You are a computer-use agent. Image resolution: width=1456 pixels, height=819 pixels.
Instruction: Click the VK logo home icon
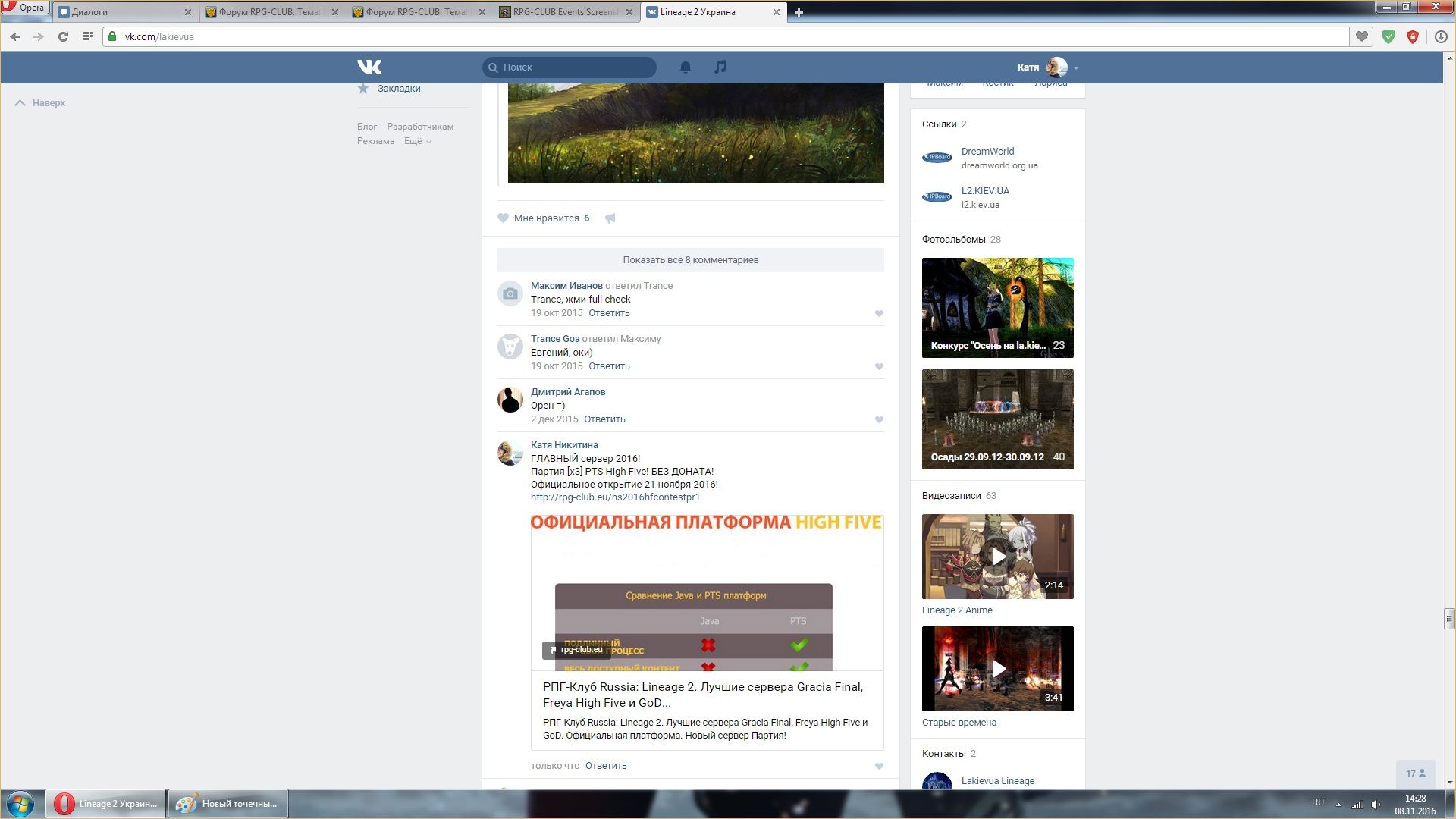tap(369, 67)
